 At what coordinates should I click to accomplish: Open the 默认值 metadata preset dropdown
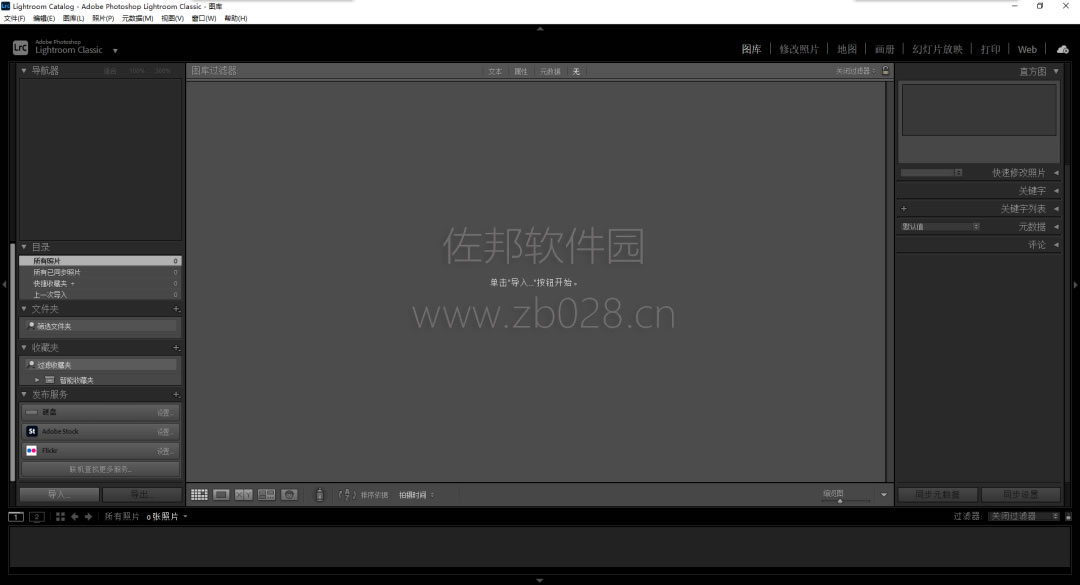pyautogui.click(x=939, y=227)
